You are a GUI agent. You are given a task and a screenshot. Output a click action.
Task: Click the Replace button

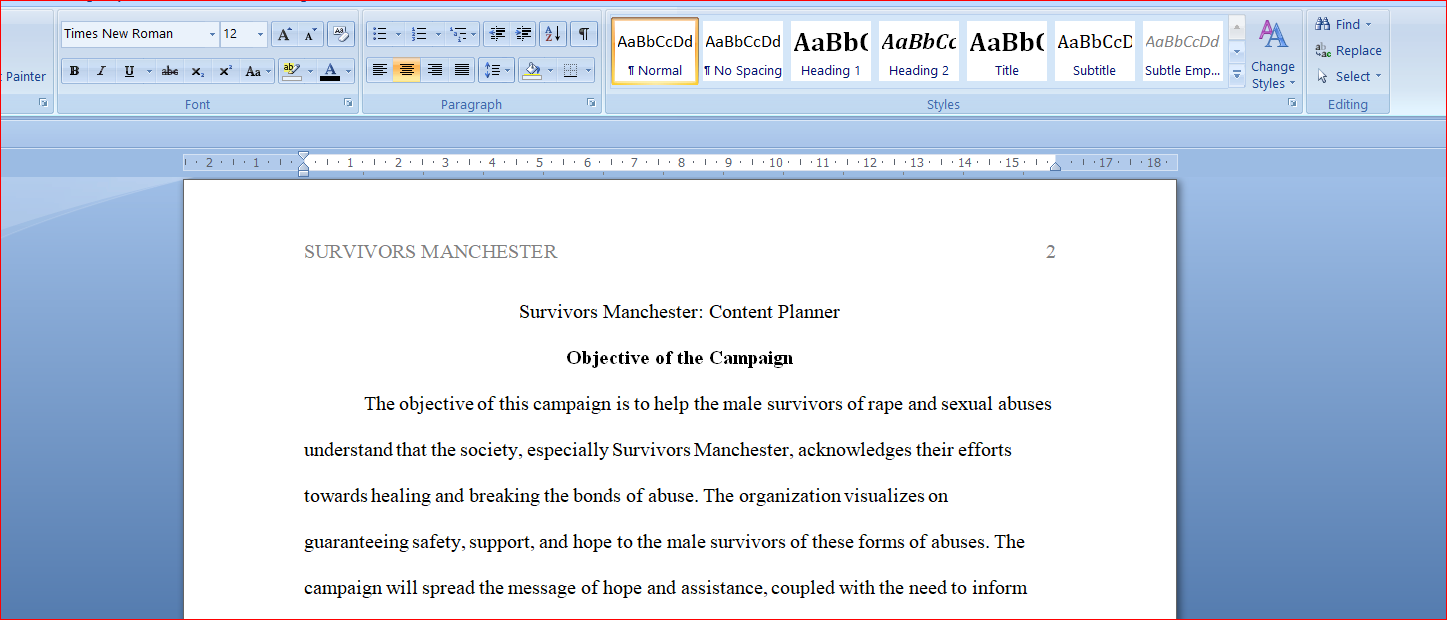(1348, 50)
